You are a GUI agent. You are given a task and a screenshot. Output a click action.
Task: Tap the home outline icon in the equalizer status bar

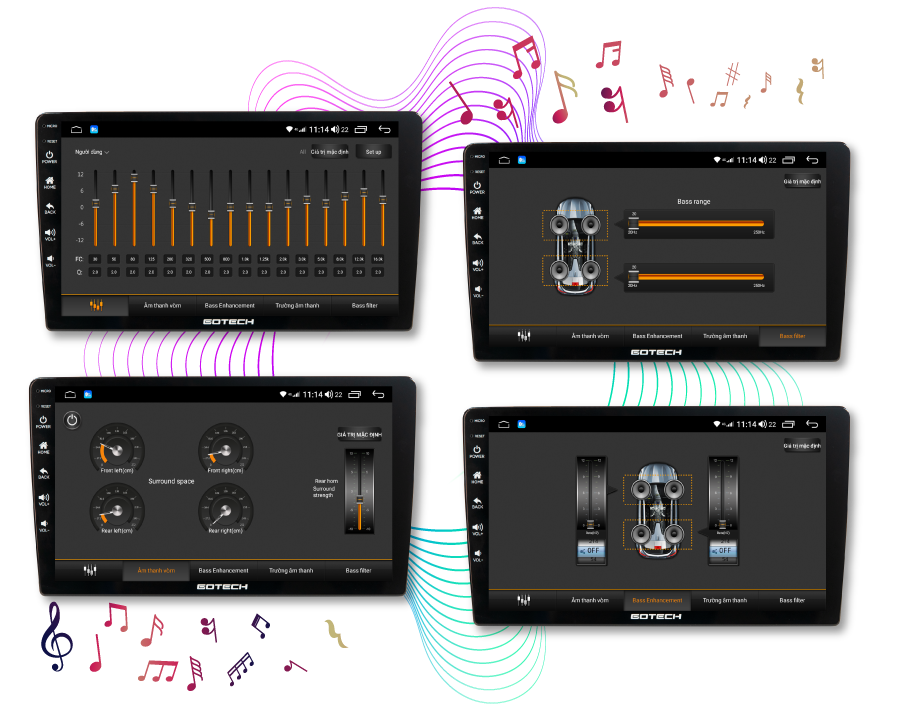[76, 129]
